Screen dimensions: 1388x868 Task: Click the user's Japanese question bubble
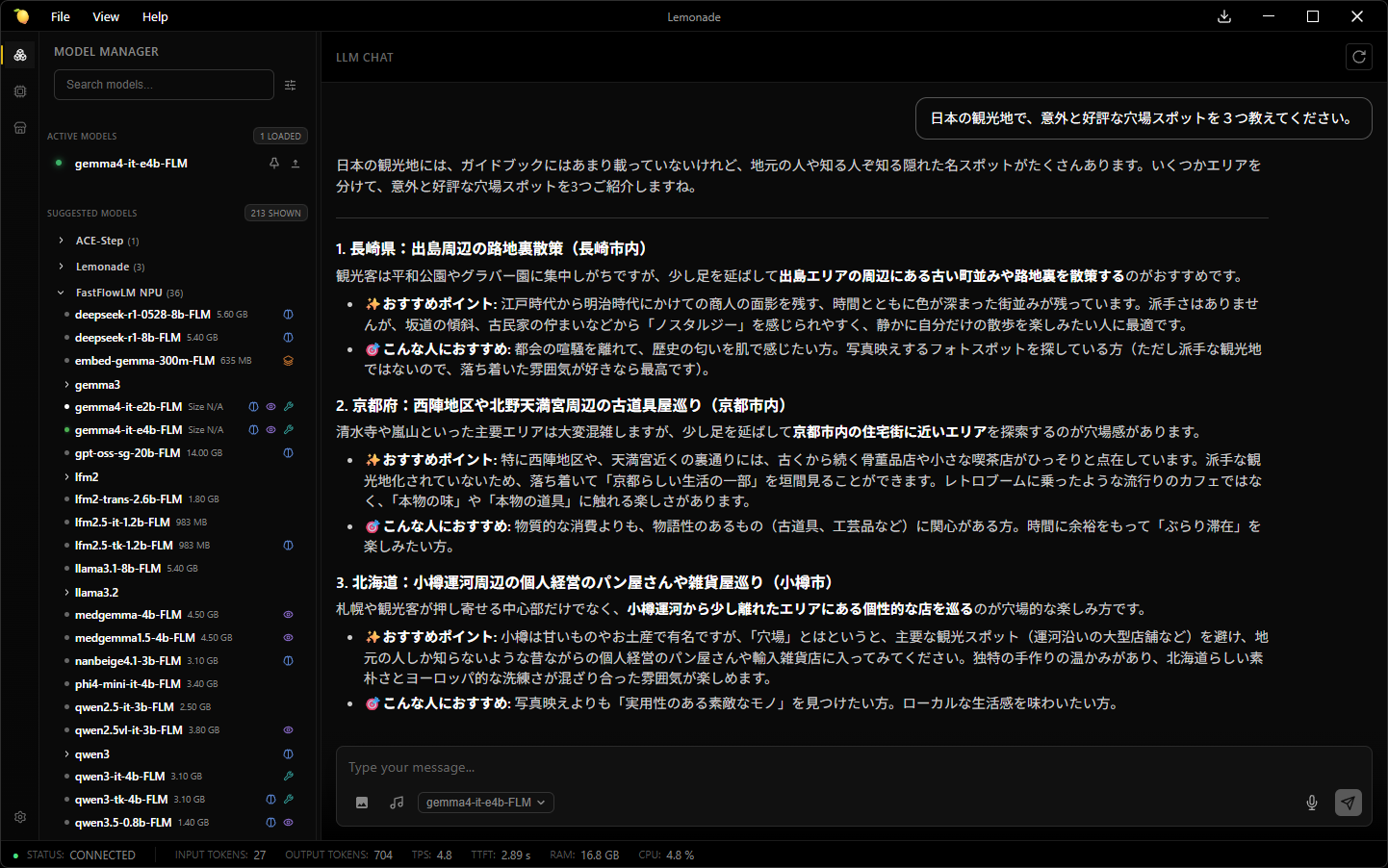[1144, 118]
